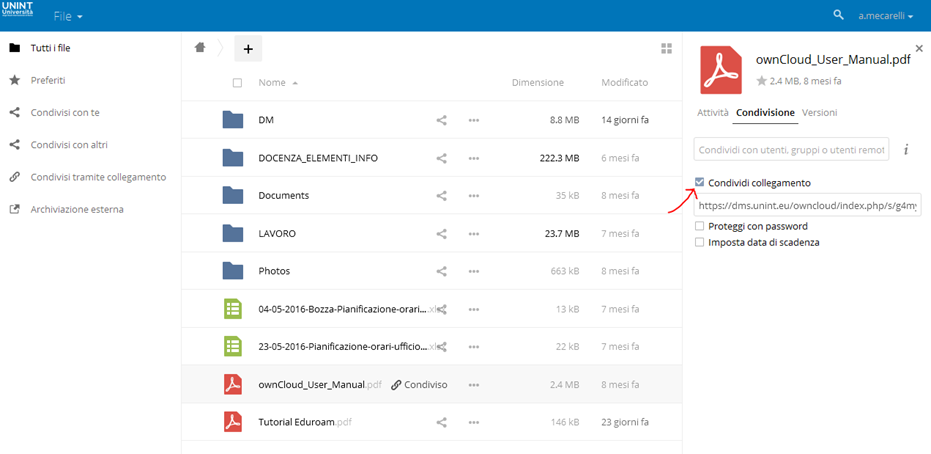Share the 04-05-2016-Bozza-Pianificazione spreadsheet
Image resolution: width=931 pixels, height=454 pixels.
point(442,309)
